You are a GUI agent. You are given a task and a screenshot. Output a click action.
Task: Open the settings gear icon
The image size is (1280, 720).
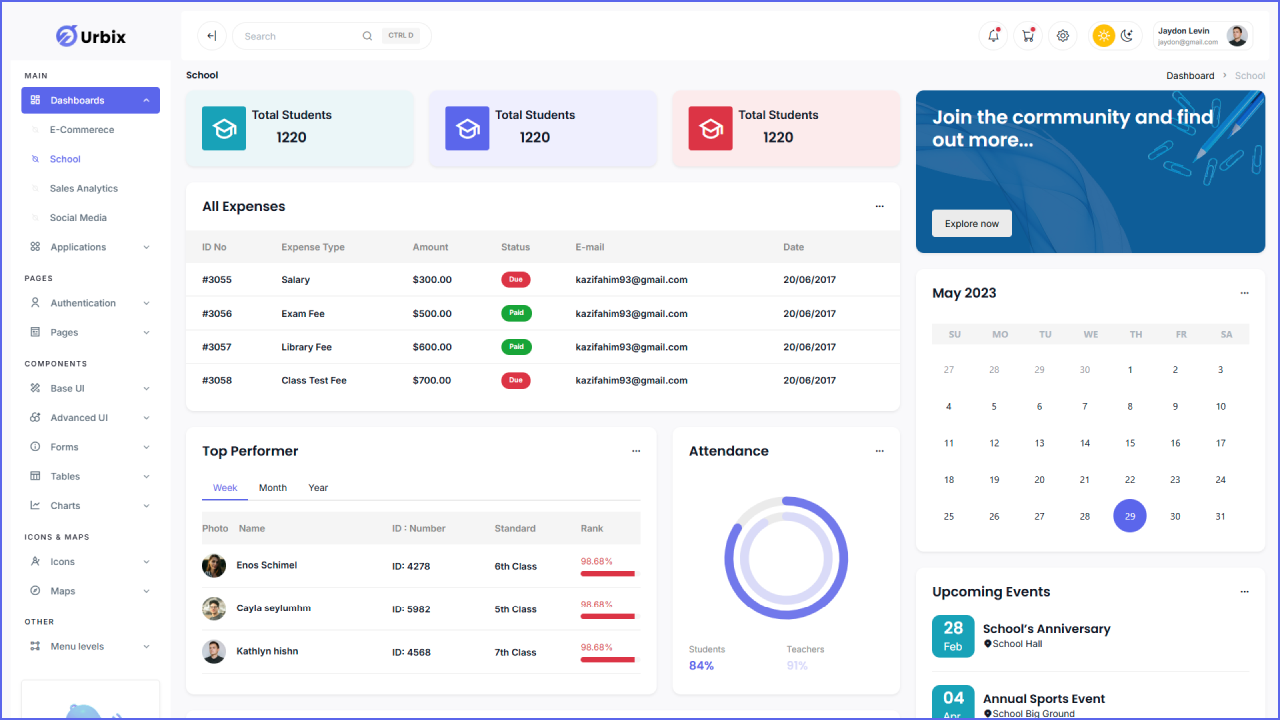(1063, 35)
